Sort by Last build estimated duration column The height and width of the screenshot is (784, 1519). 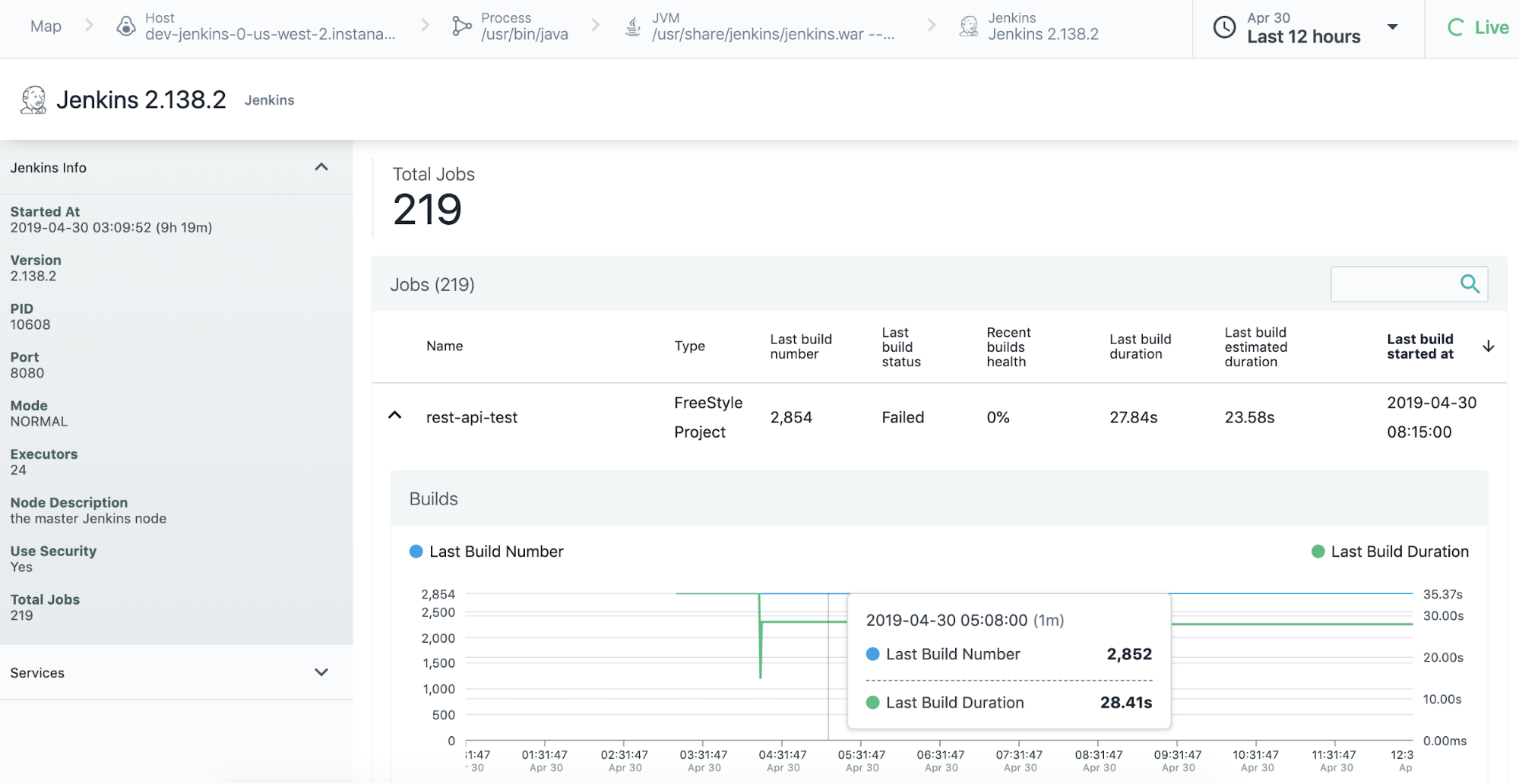pyautogui.click(x=1255, y=347)
